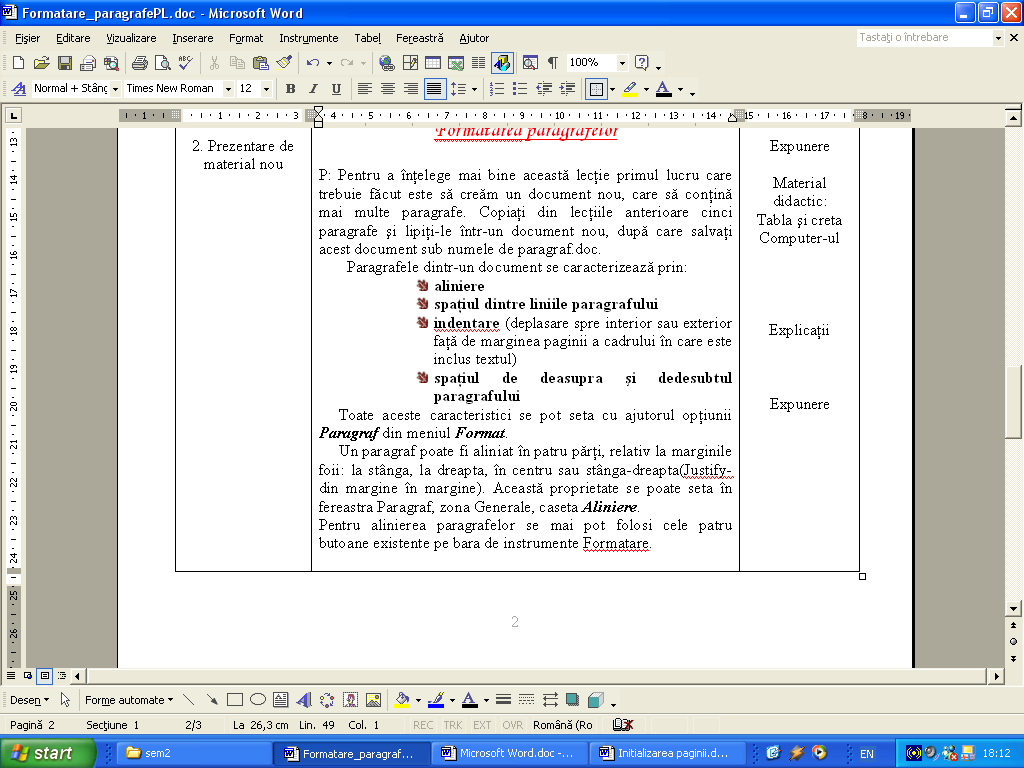This screenshot has height=768, width=1024.
Task: Open the Editare menu
Action: (x=73, y=38)
